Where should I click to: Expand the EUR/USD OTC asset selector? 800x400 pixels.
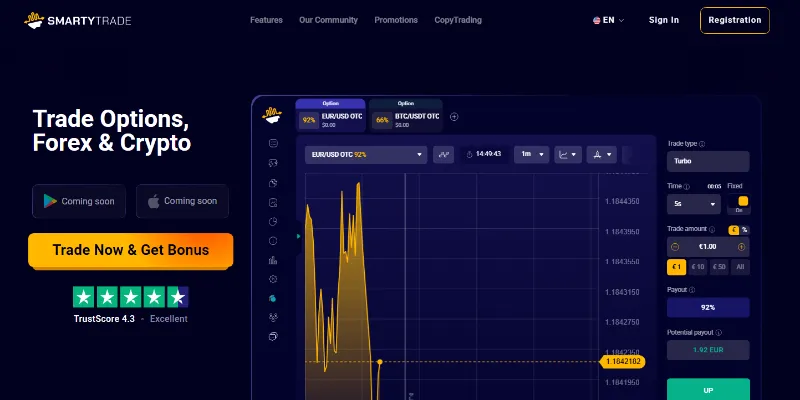pyautogui.click(x=367, y=155)
